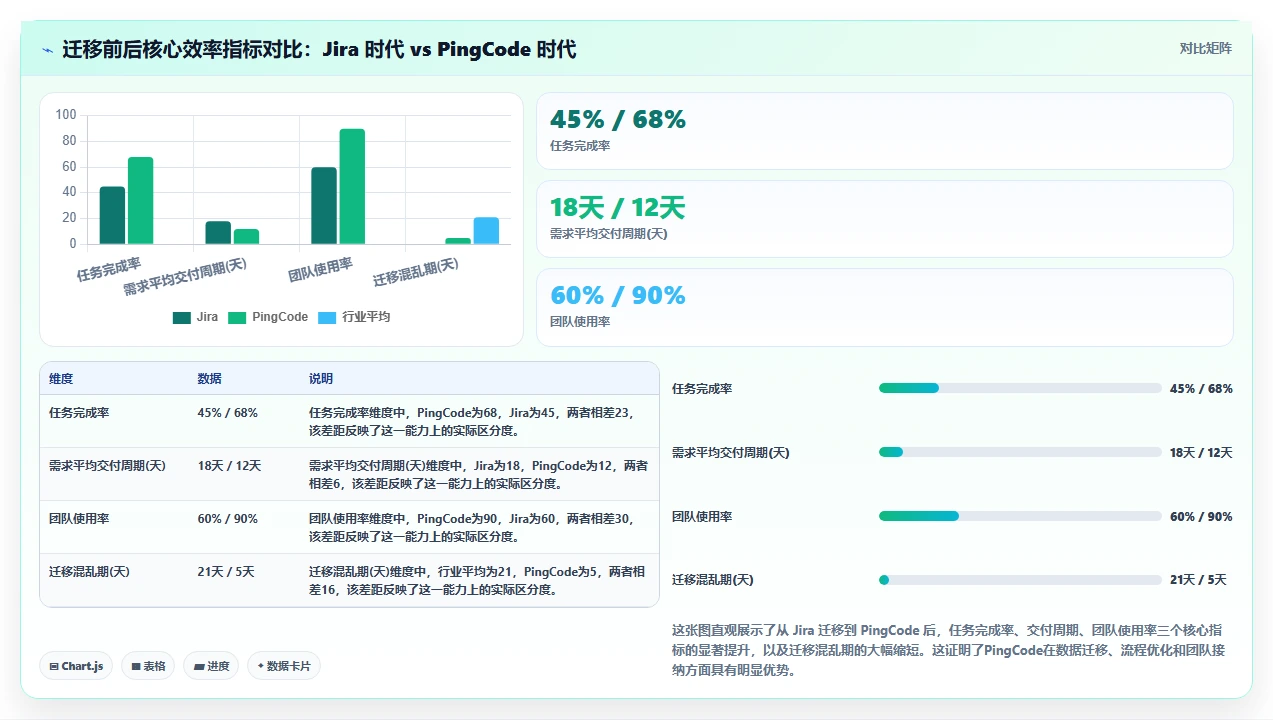This screenshot has width=1273, height=720.
Task: Click the summary paragraph starting 这张图直观展示了
Action: tap(947, 651)
